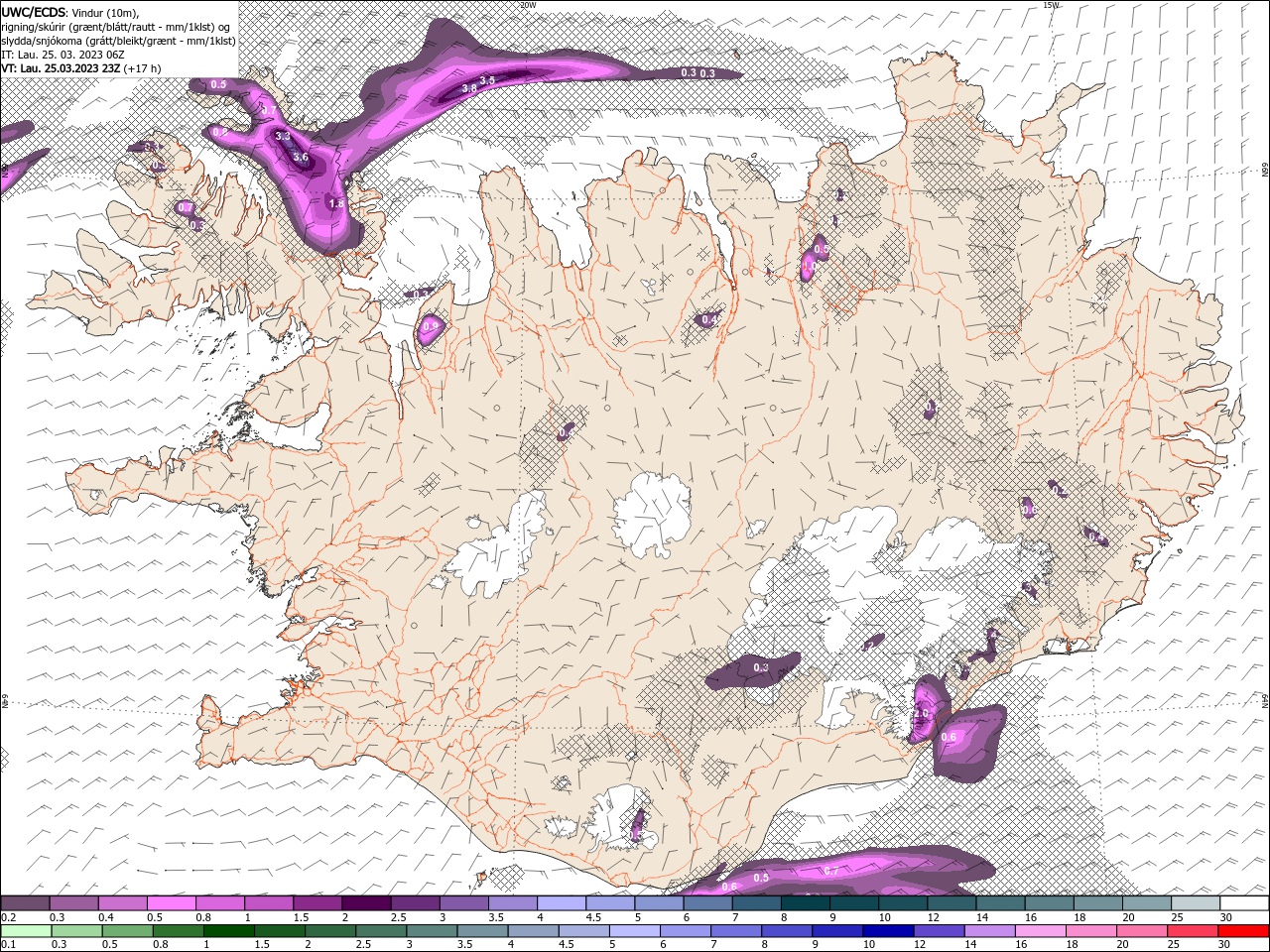
Task: Click the 0.1 label on bottom legend scale
Action: click(8, 945)
